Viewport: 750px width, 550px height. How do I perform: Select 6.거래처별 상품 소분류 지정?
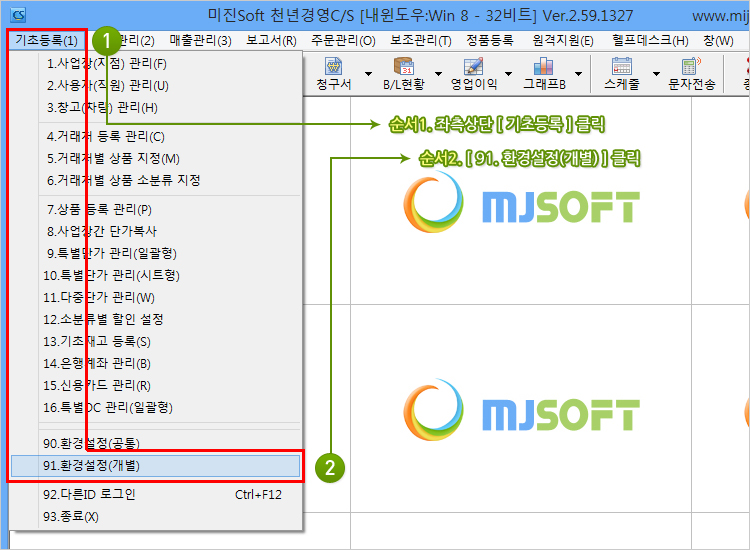[156, 180]
